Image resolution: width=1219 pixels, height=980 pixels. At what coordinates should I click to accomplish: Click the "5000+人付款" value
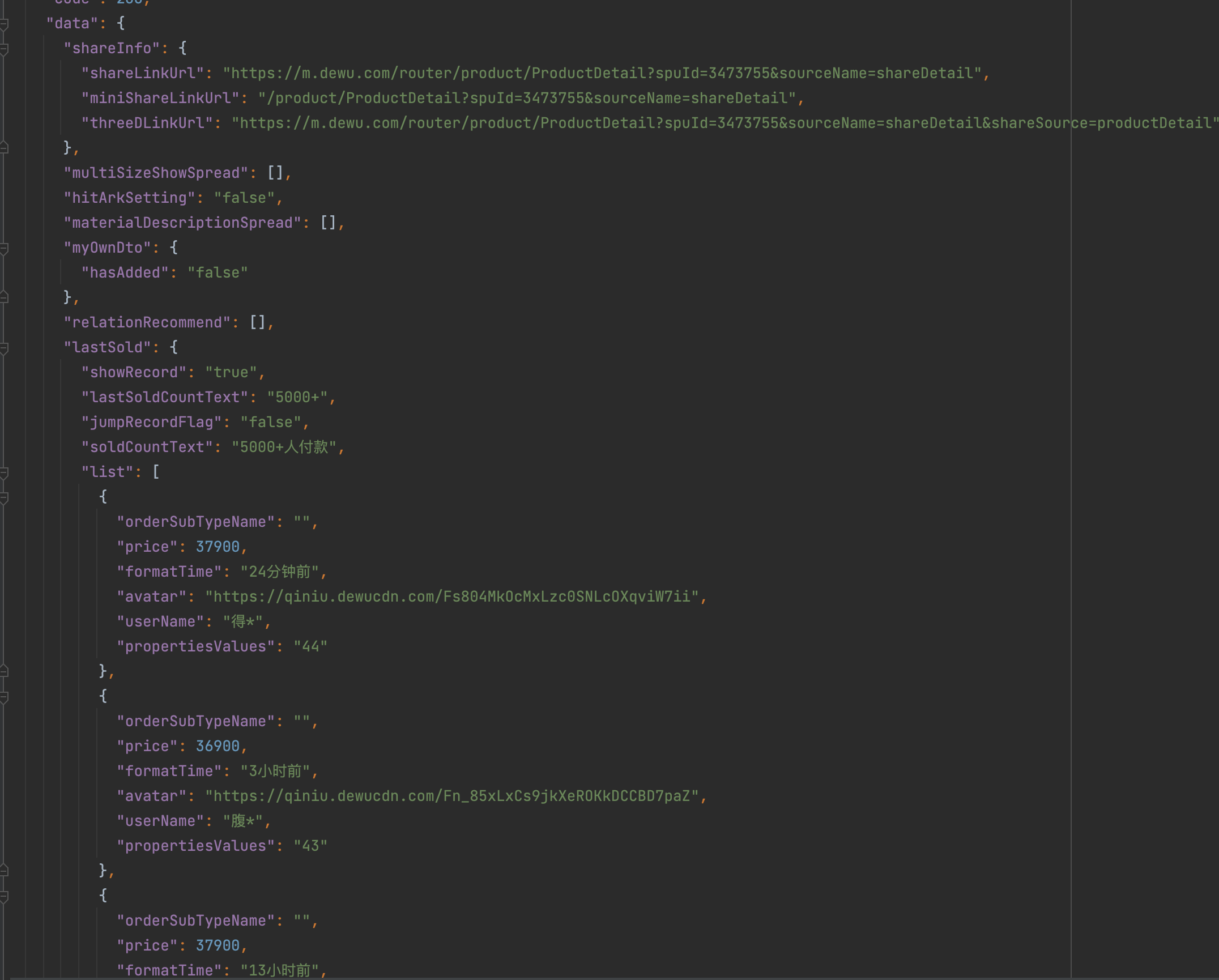(x=284, y=447)
